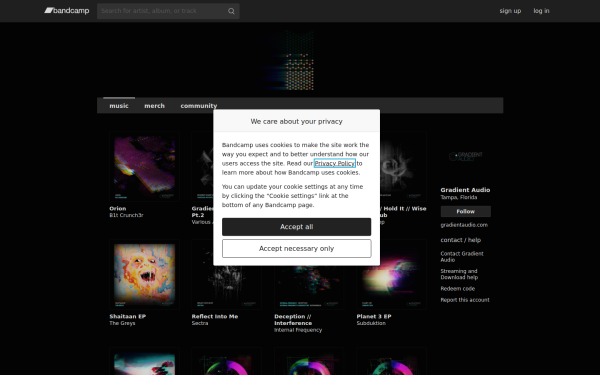The width and height of the screenshot is (600, 375).
Task: Open the log in link
Action: click(x=541, y=11)
